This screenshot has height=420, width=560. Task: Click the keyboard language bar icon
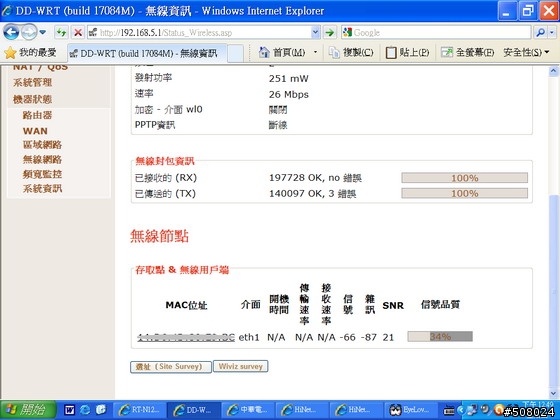coord(449,411)
